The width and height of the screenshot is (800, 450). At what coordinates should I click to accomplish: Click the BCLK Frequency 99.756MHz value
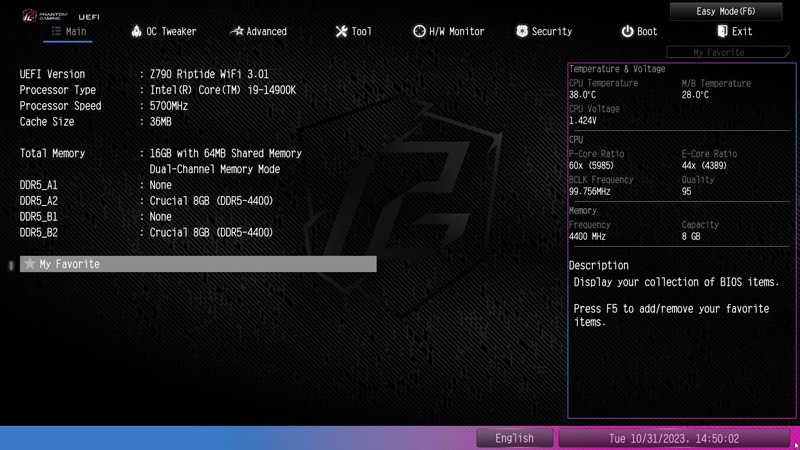589,191
